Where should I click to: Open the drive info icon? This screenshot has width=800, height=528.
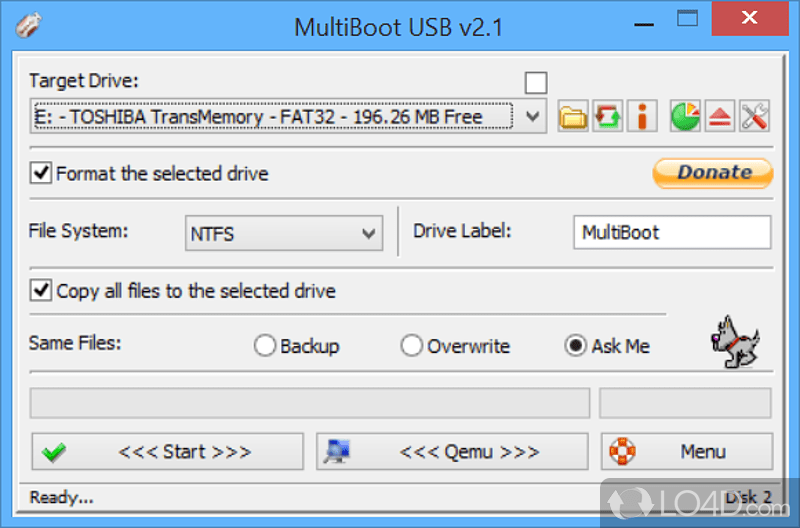pos(642,116)
